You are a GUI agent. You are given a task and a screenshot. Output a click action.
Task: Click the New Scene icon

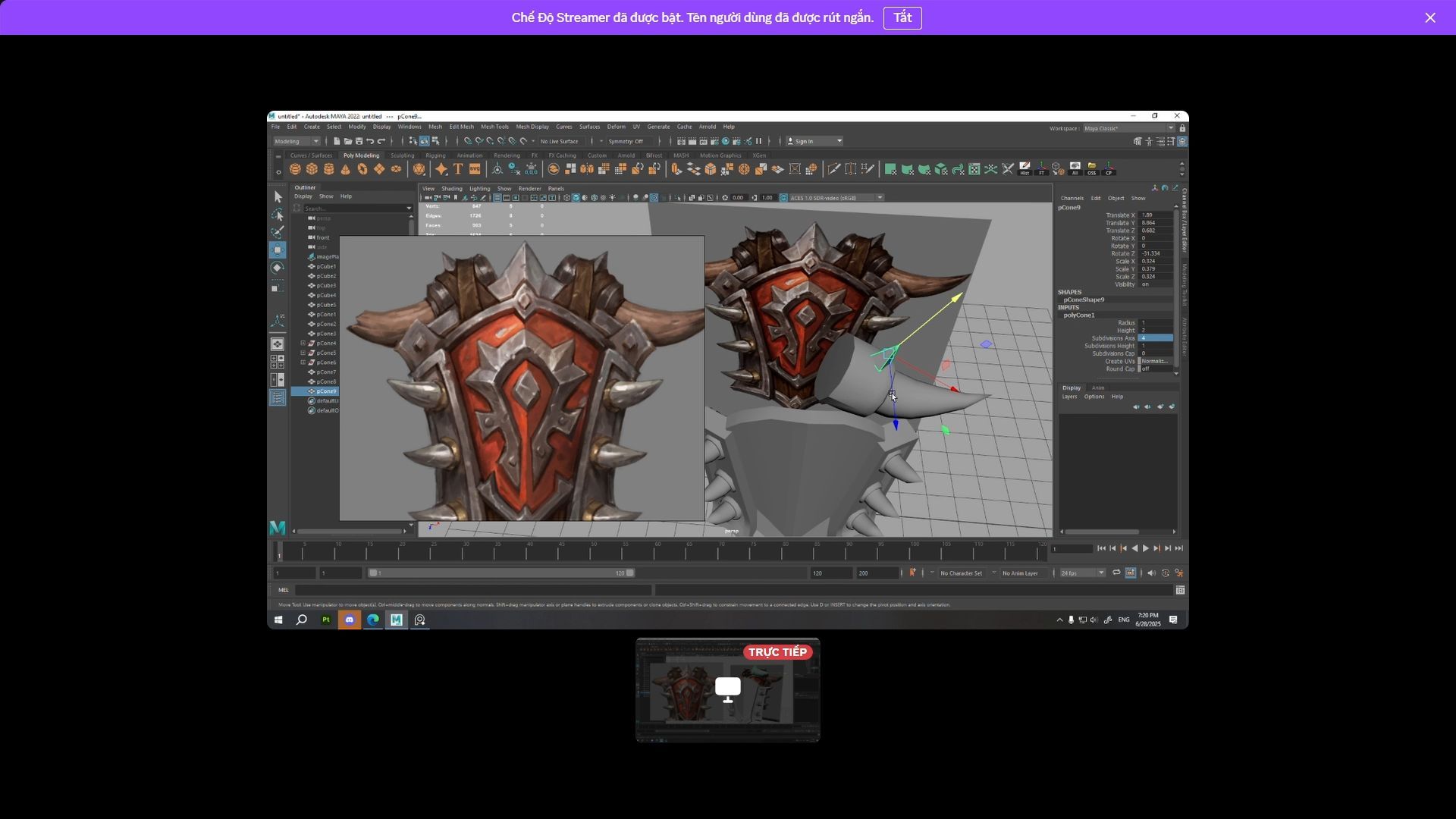(x=337, y=141)
